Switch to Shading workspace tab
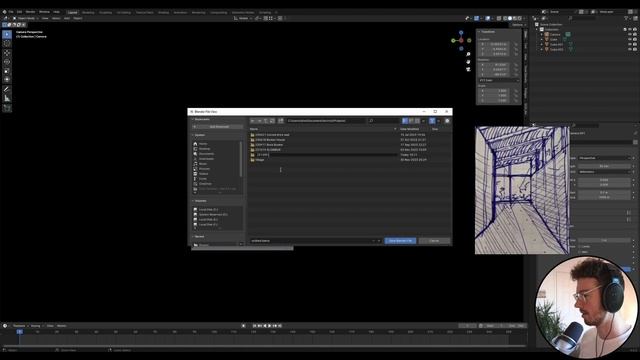Image resolution: width=640 pixels, height=360 pixels. tap(163, 12)
